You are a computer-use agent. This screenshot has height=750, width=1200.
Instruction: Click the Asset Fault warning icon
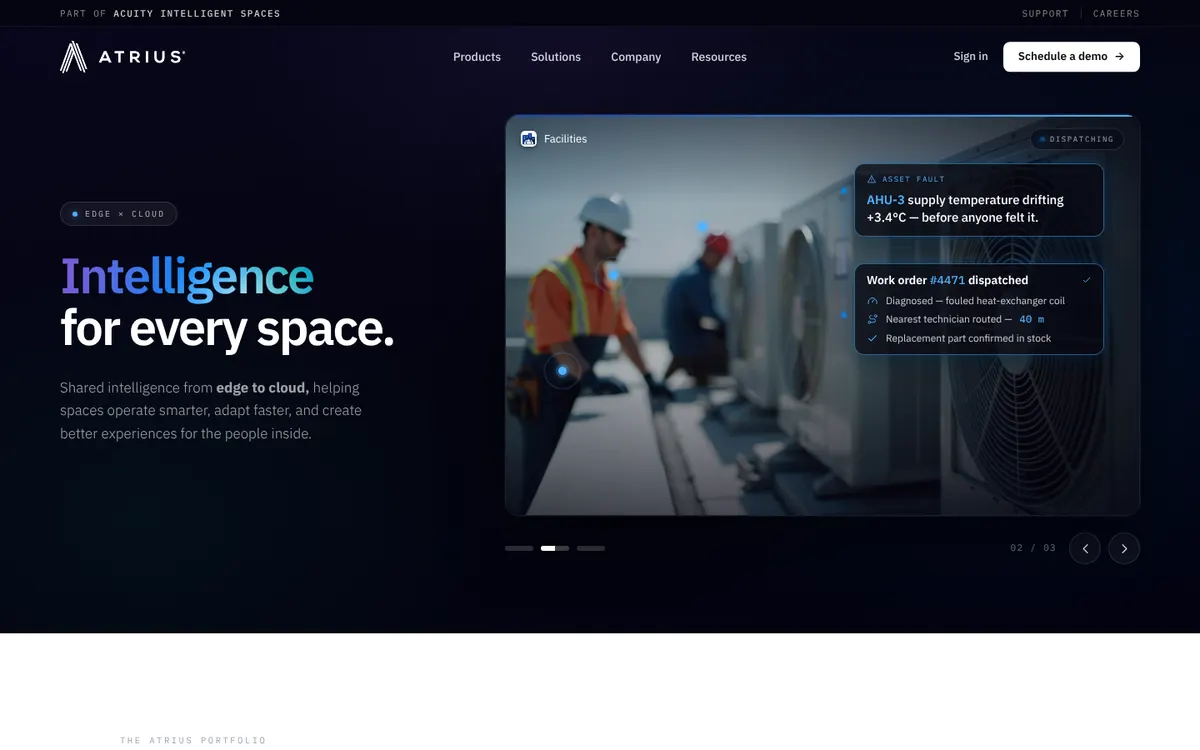[x=871, y=179]
